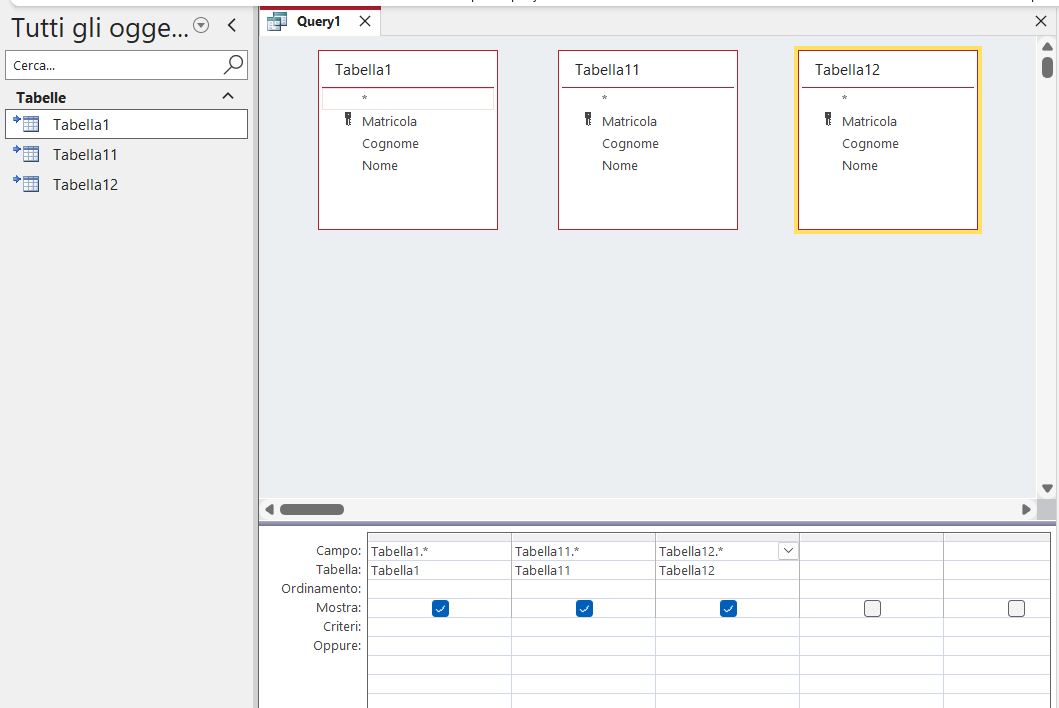Select Tabella1 in the navigation pane
The height and width of the screenshot is (708, 1059).
(126, 124)
